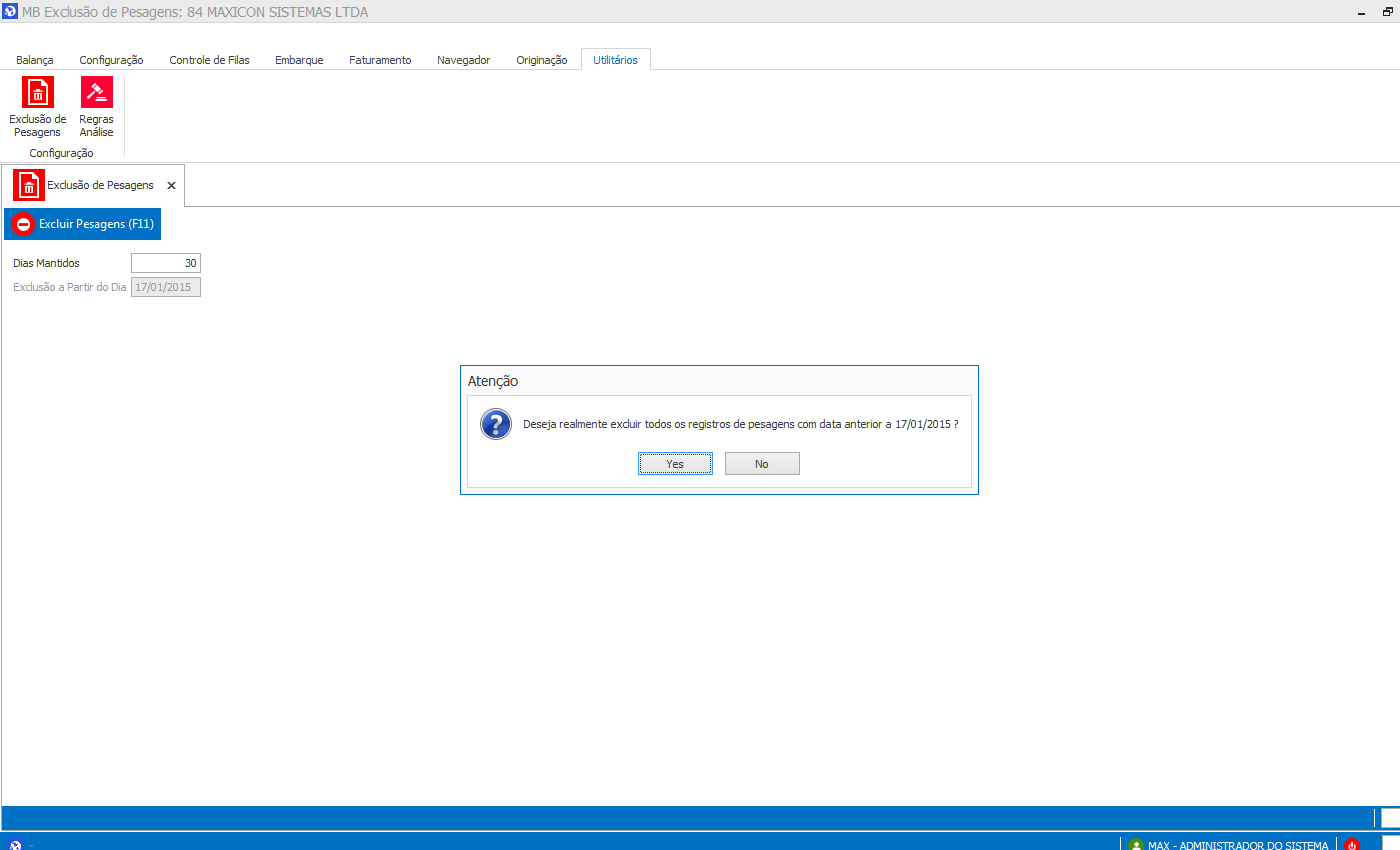Screen dimensions: 1400x850
Task: Click 'MAX - ADMINISTRADOR DO SISTEMA' status text
Action: click(x=1238, y=845)
